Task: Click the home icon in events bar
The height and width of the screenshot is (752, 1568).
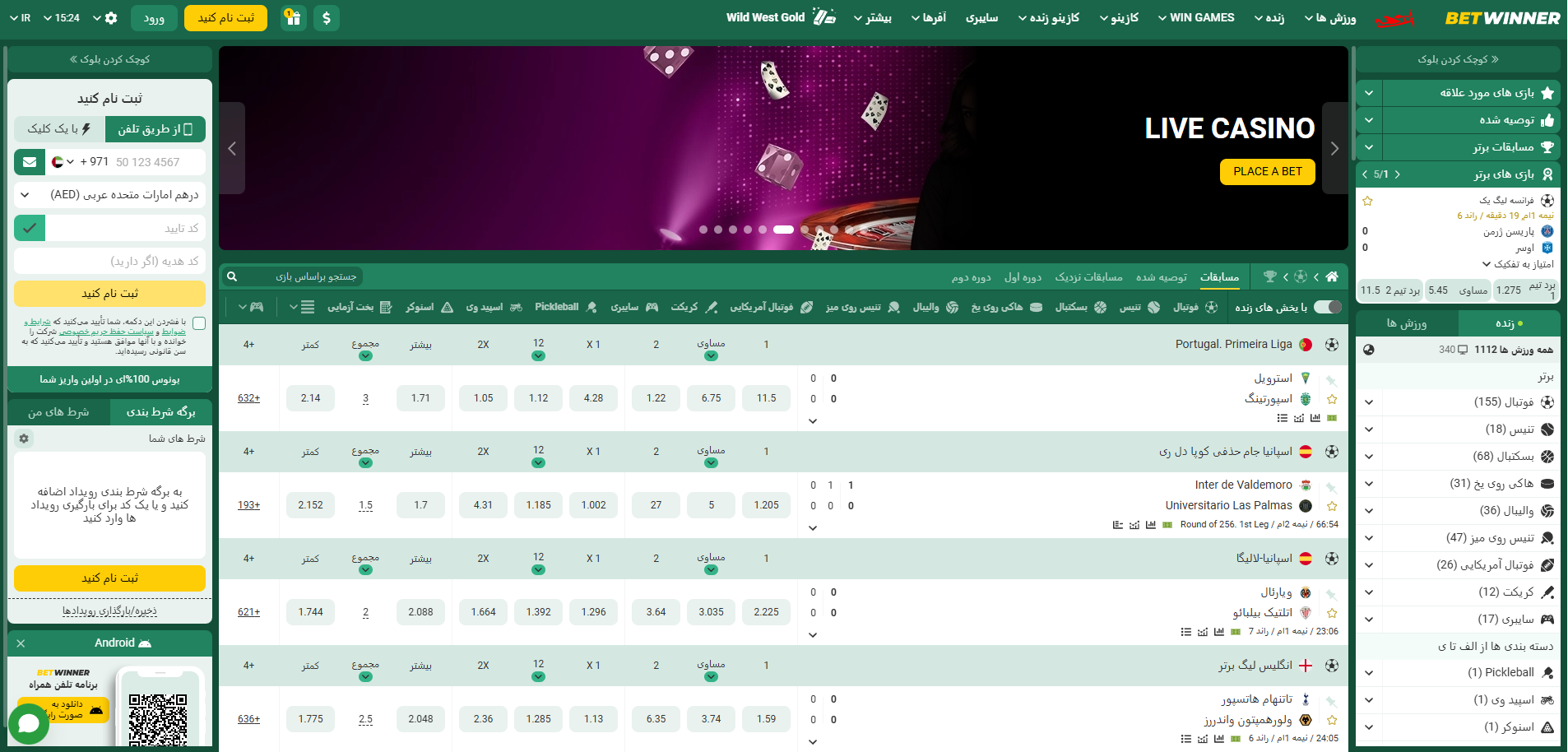Action: pos(1332,276)
